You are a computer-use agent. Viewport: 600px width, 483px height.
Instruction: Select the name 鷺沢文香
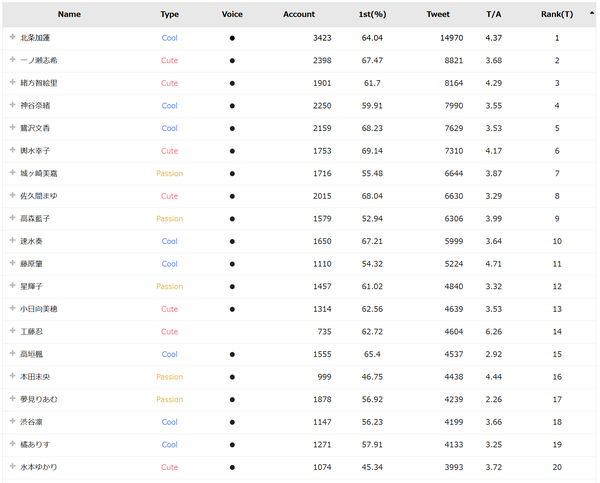point(35,128)
